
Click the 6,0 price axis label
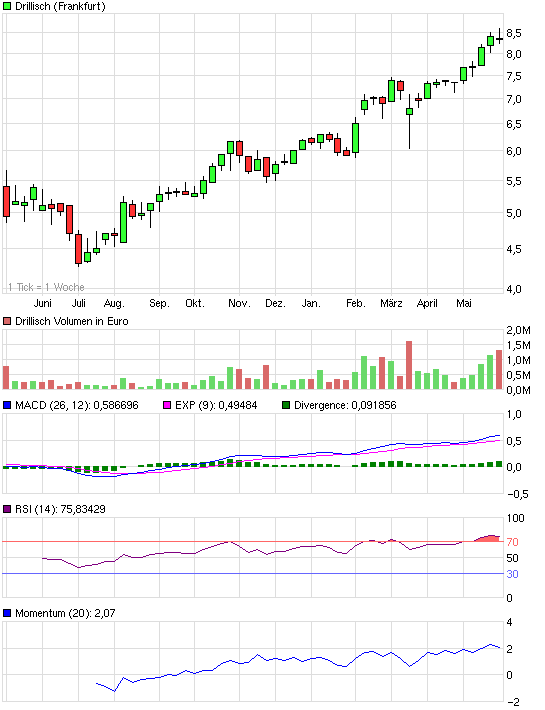[514, 151]
